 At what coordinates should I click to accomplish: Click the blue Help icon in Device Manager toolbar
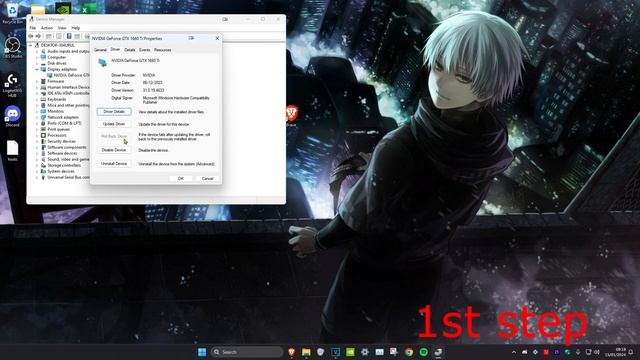point(69,36)
